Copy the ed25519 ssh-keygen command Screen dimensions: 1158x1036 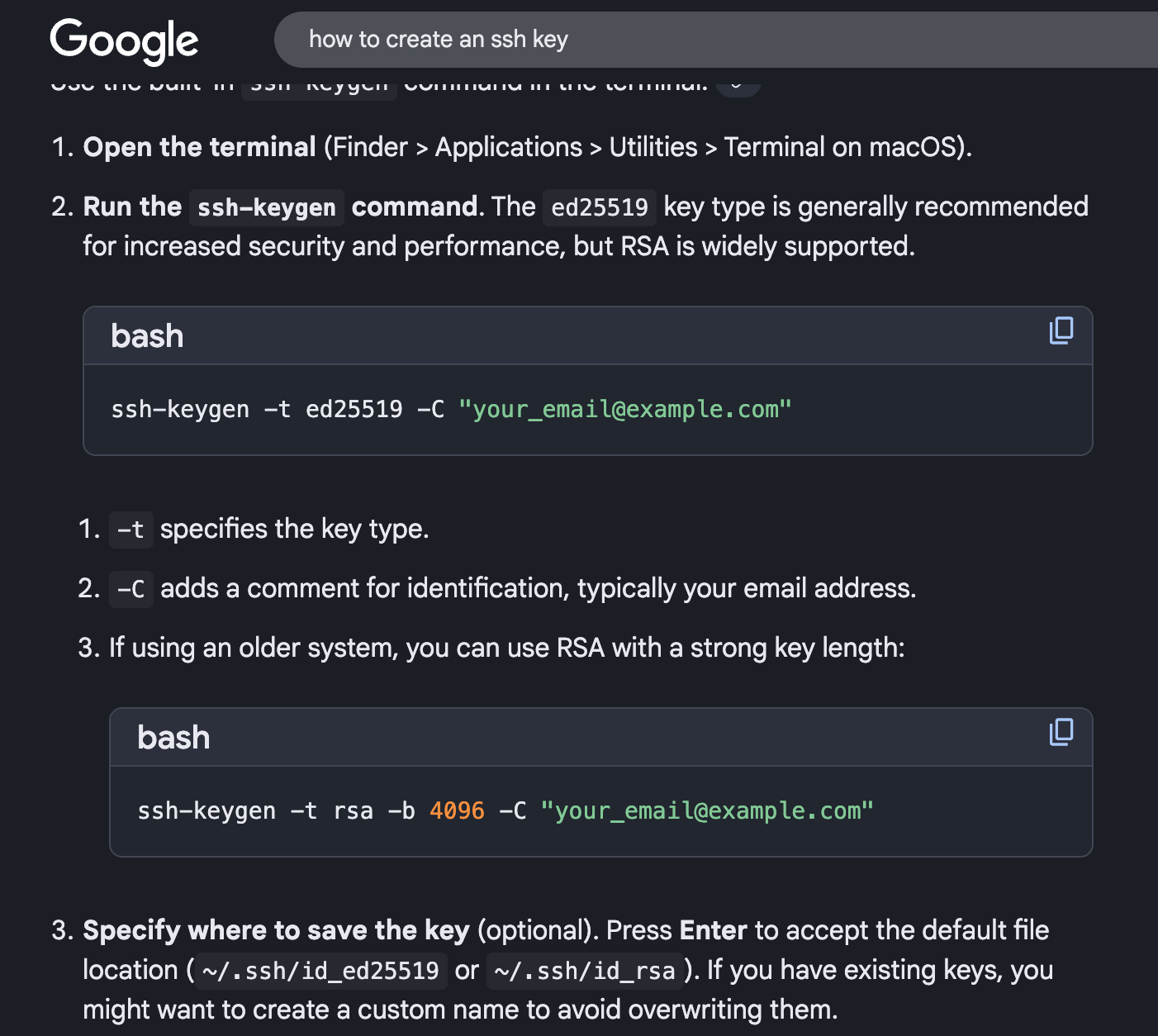[1061, 330]
